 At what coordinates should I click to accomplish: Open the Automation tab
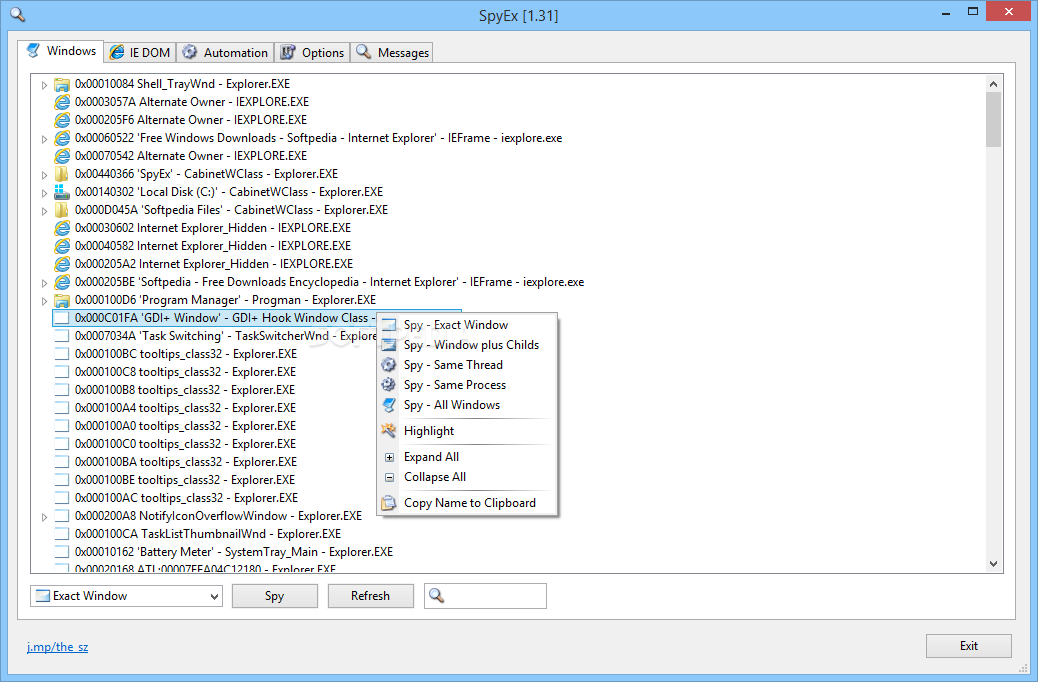pyautogui.click(x=225, y=52)
